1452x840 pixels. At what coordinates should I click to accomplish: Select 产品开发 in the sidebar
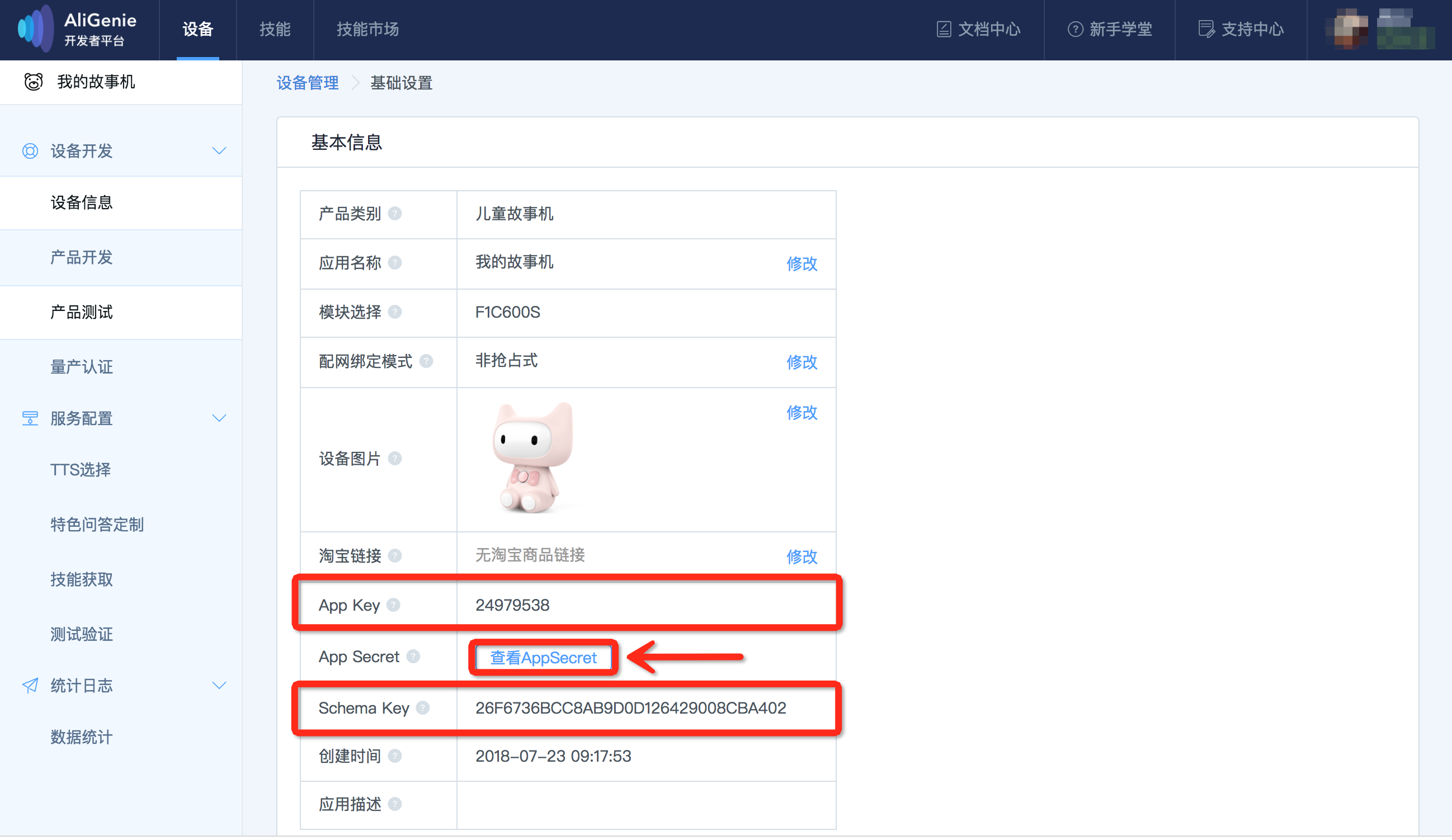click(81, 257)
